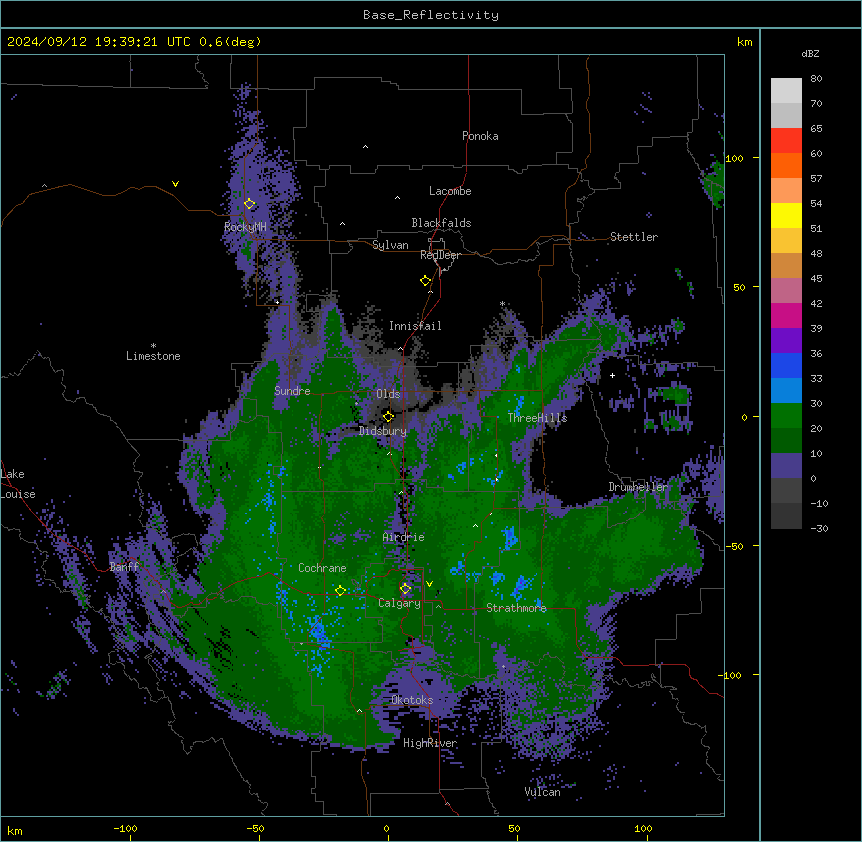Click the Stettler label
Viewport: 862px width, 842px height.
pos(634,237)
